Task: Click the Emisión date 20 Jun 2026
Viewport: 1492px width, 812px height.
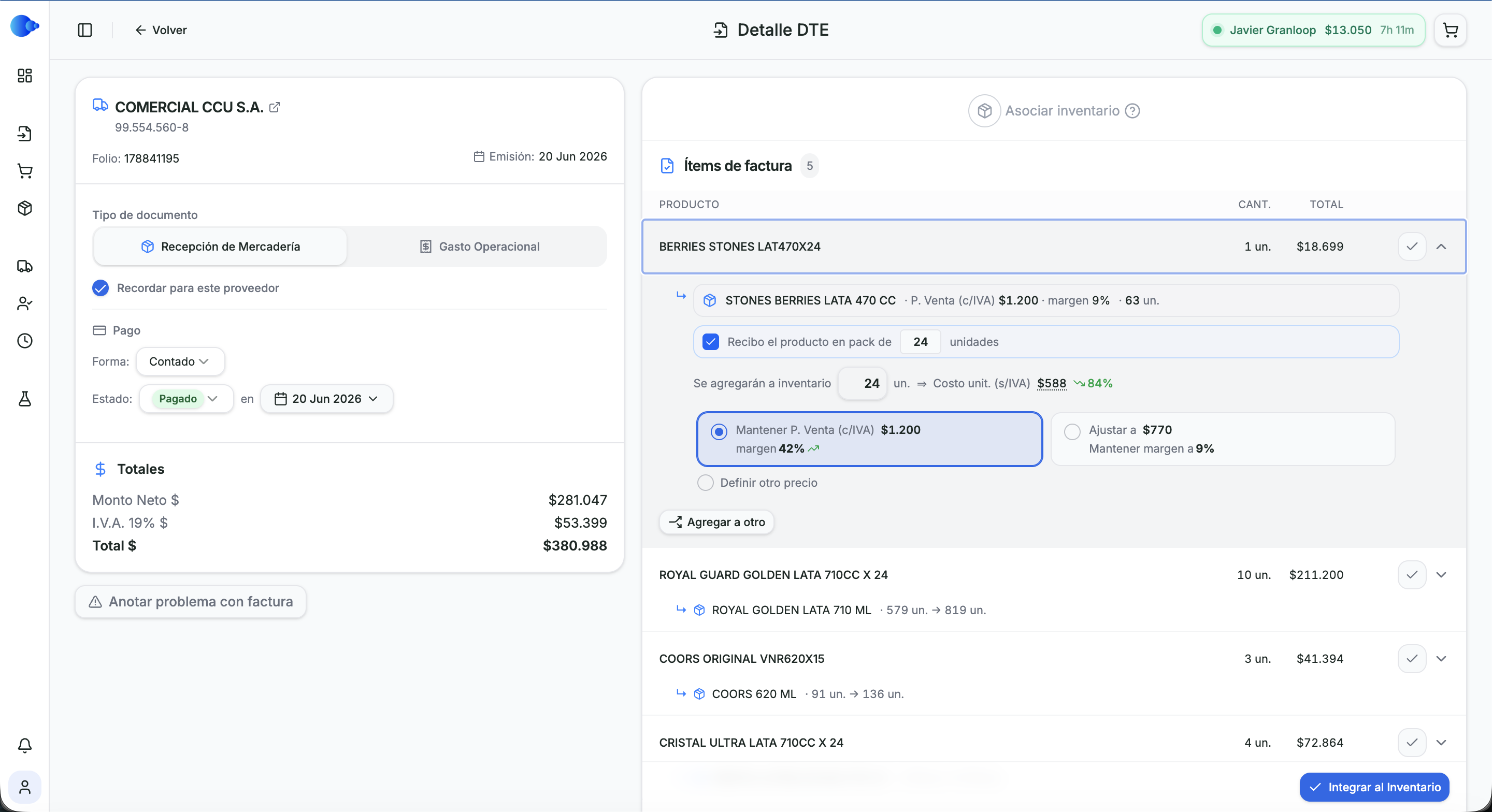Action: pyautogui.click(x=572, y=156)
